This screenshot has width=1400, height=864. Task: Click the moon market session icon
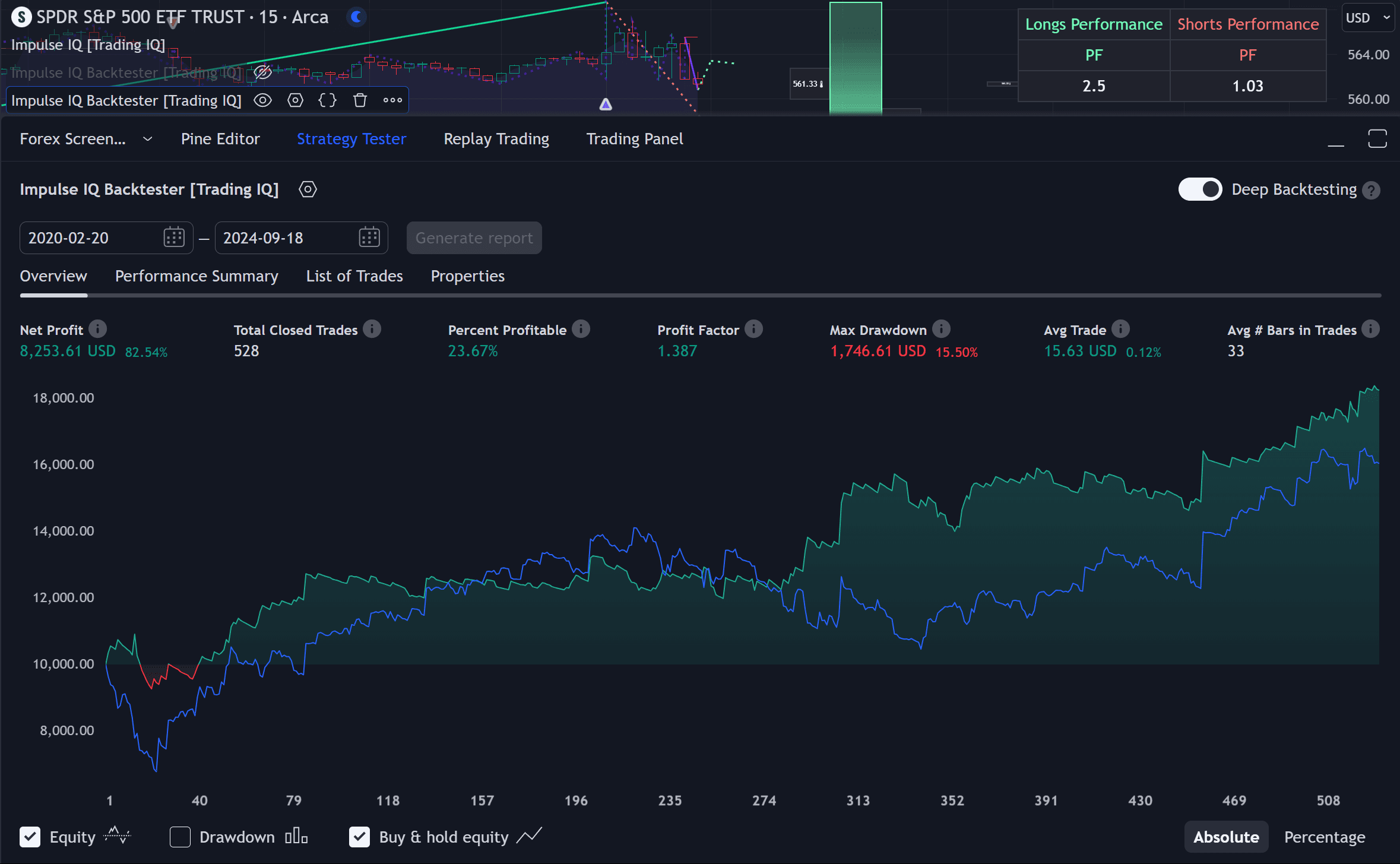[356, 17]
